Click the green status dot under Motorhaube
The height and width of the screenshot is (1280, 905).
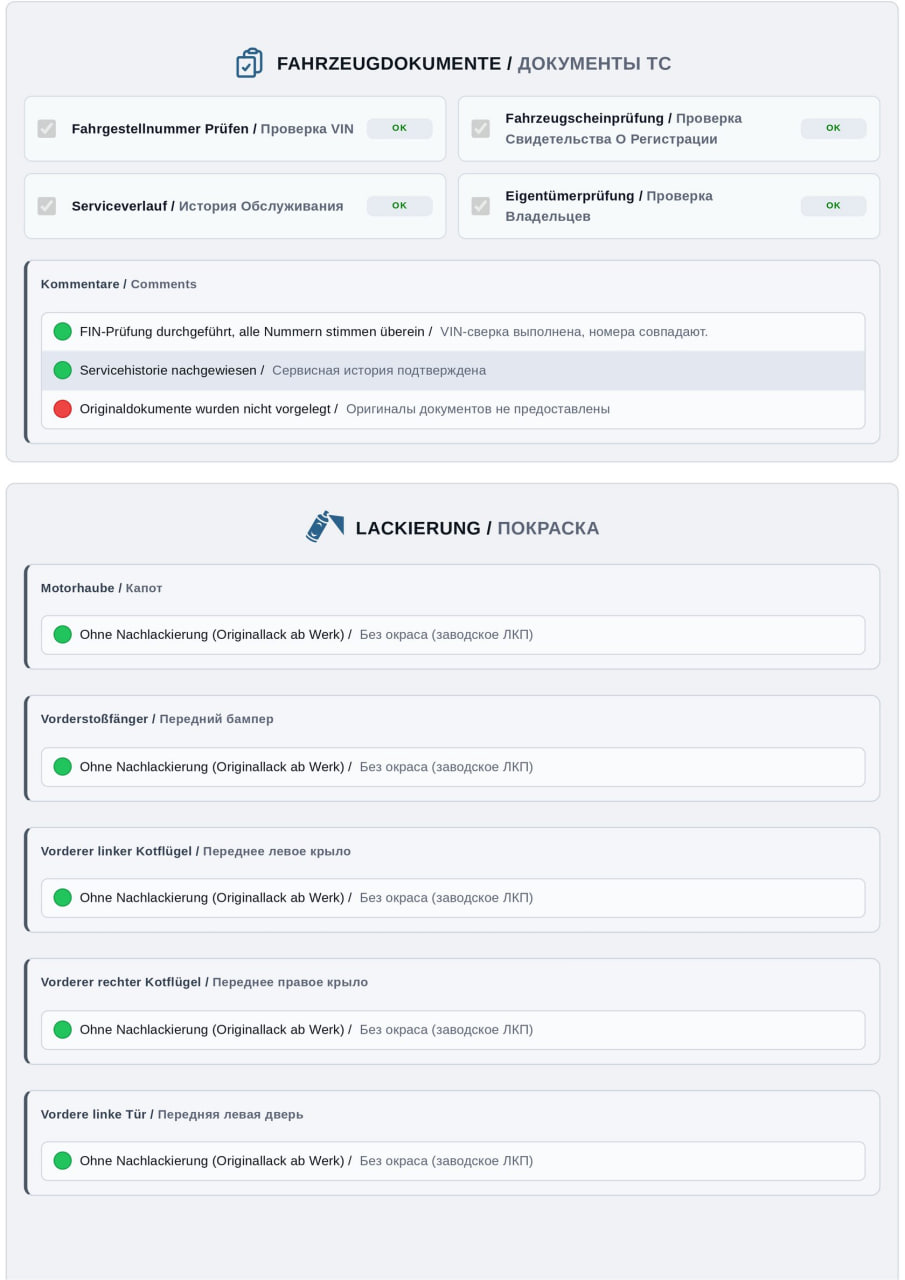coord(62,634)
